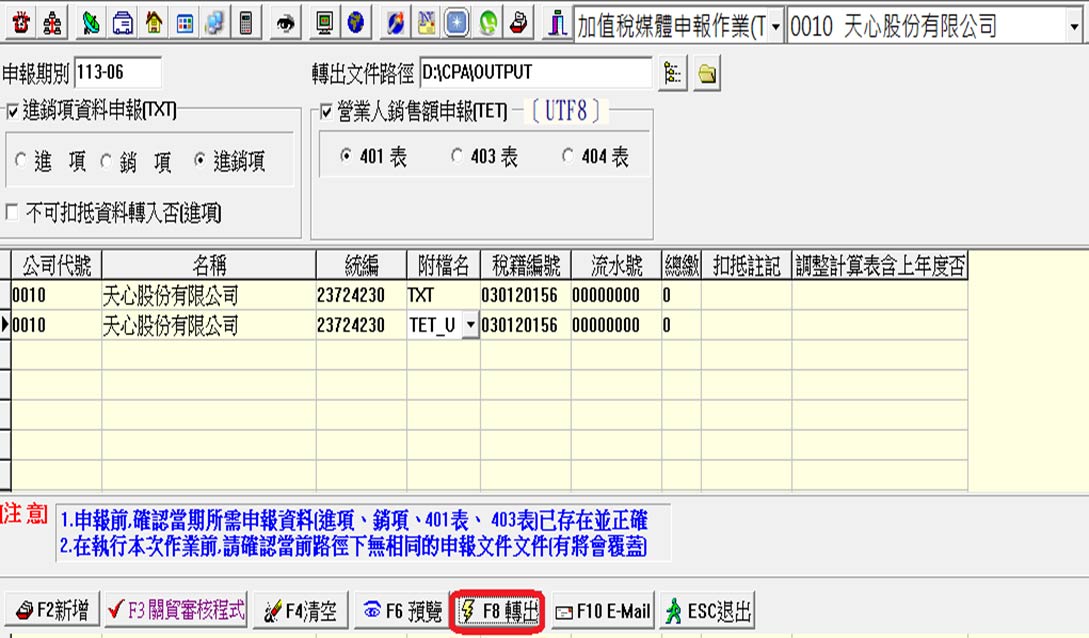Click the F6 預覽 preview button

pyautogui.click(x=402, y=611)
